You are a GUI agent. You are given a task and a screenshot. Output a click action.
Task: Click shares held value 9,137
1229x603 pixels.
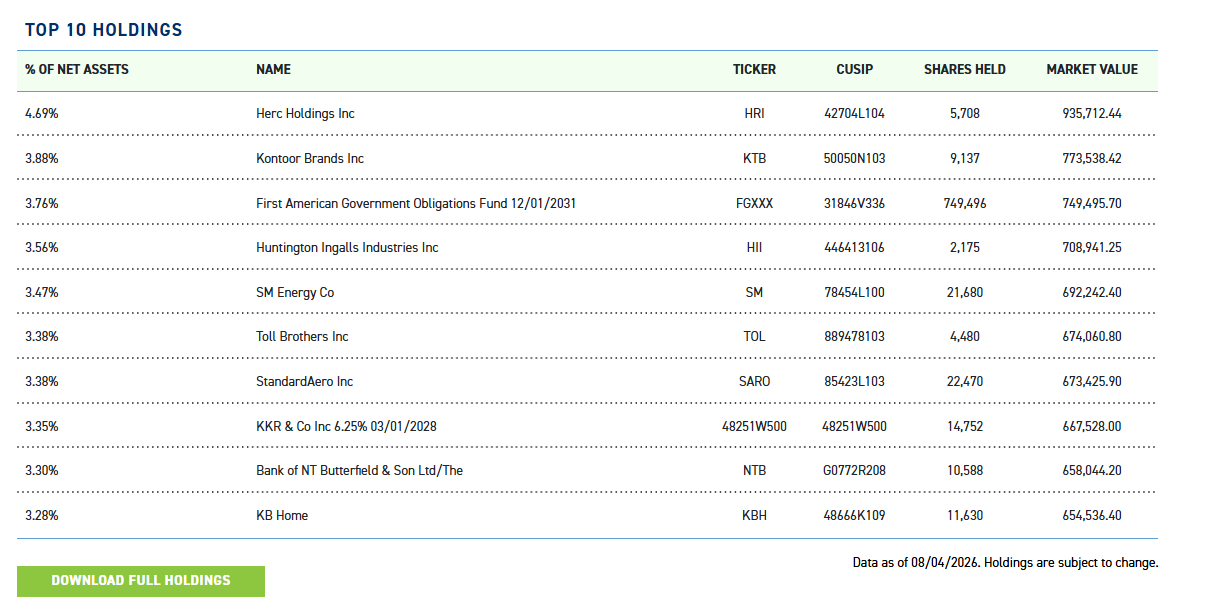coord(965,159)
